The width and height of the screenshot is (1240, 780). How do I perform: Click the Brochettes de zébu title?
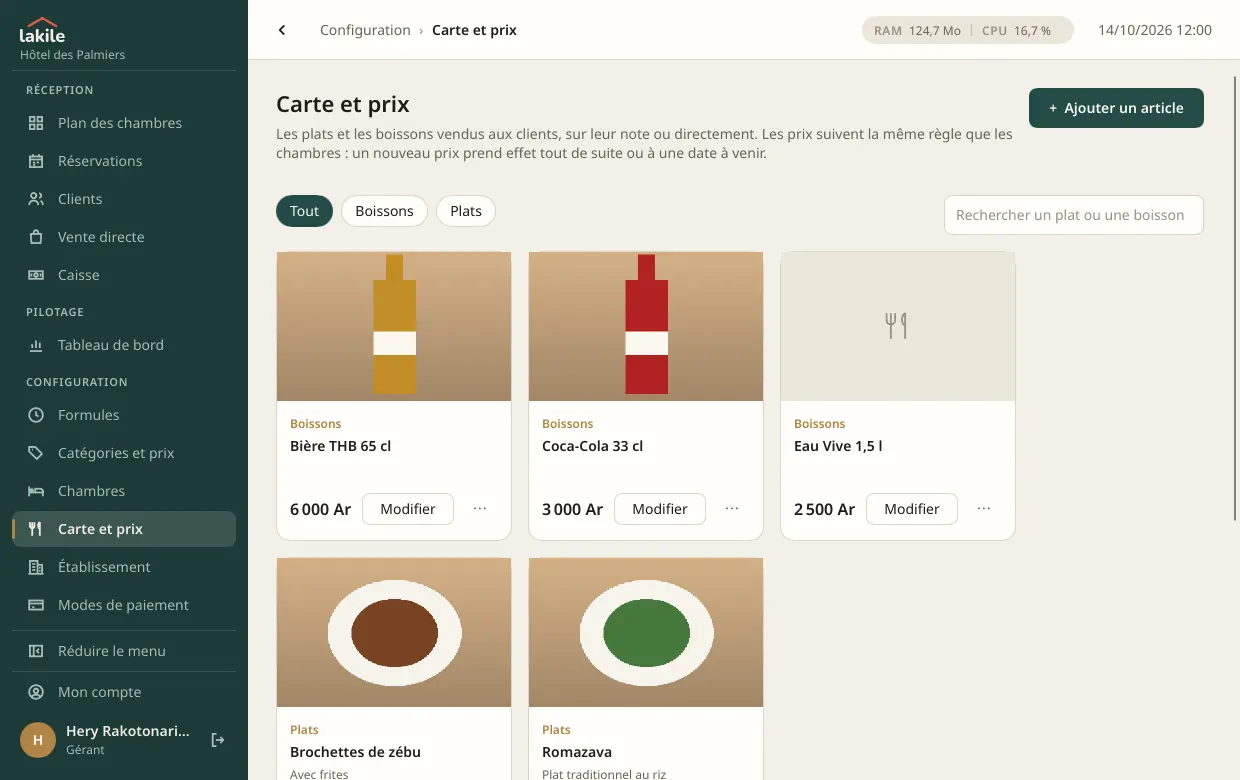(x=355, y=752)
